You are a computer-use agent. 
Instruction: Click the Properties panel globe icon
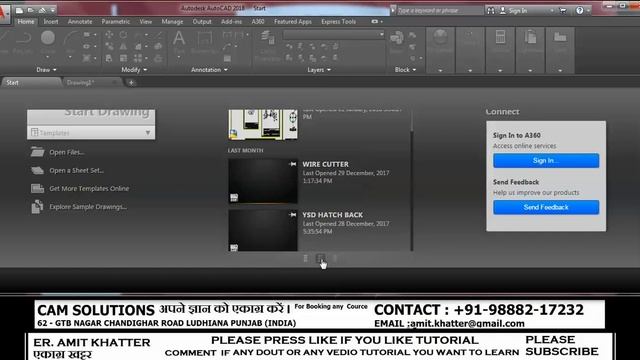440,37
